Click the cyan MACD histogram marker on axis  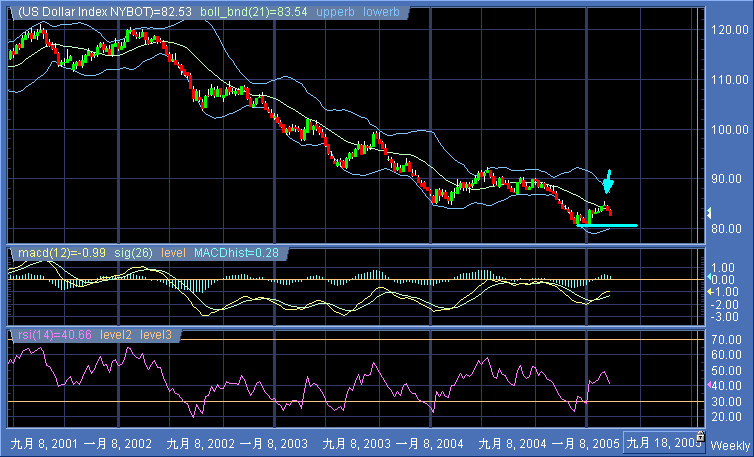click(709, 278)
